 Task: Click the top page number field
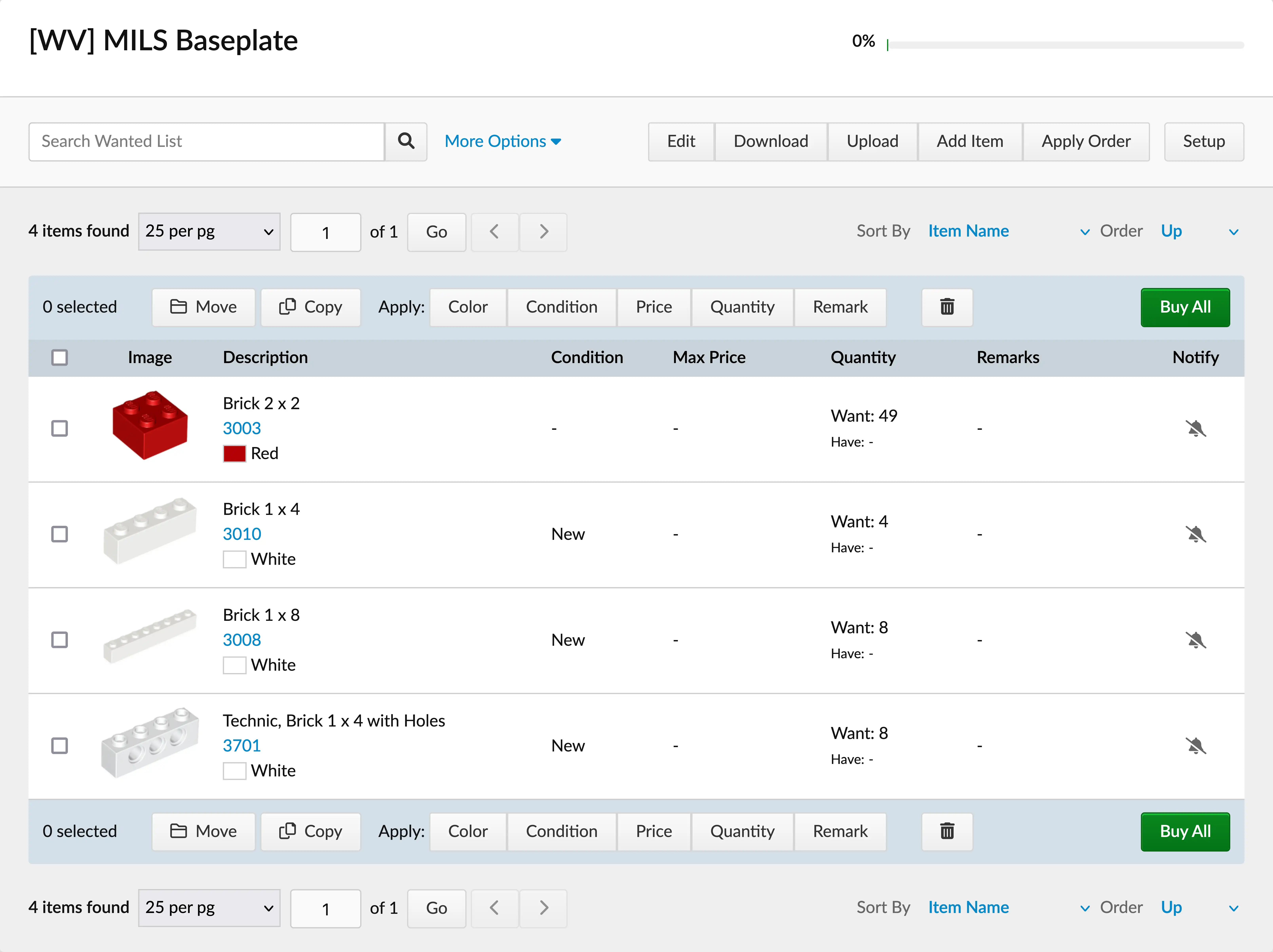click(x=326, y=233)
